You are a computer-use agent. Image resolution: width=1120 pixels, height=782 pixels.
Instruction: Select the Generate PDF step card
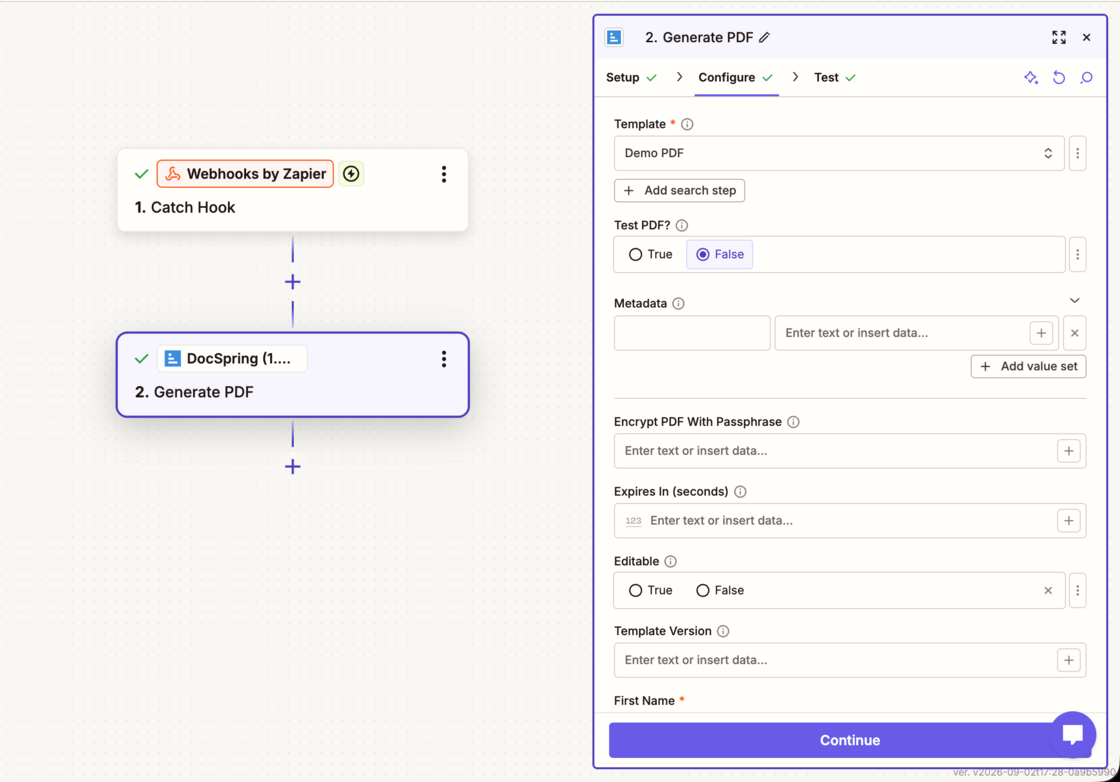point(293,375)
